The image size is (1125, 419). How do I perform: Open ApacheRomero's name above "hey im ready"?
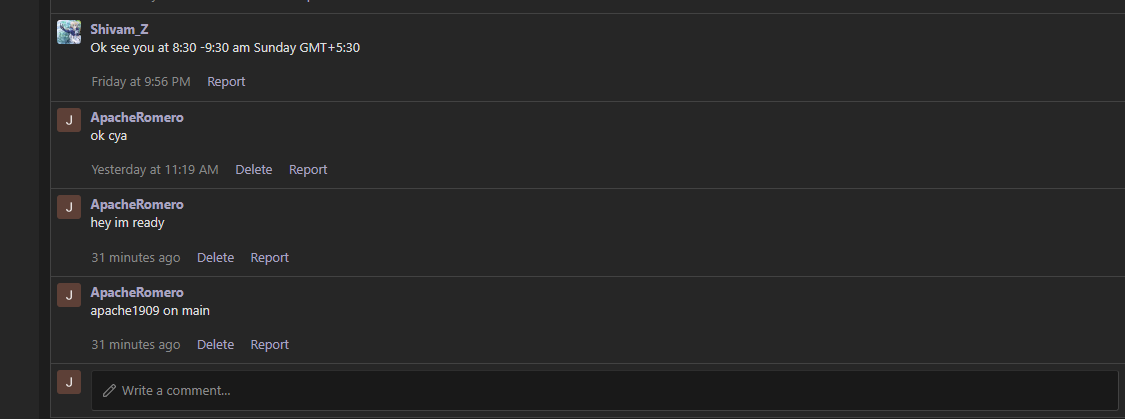coord(137,204)
